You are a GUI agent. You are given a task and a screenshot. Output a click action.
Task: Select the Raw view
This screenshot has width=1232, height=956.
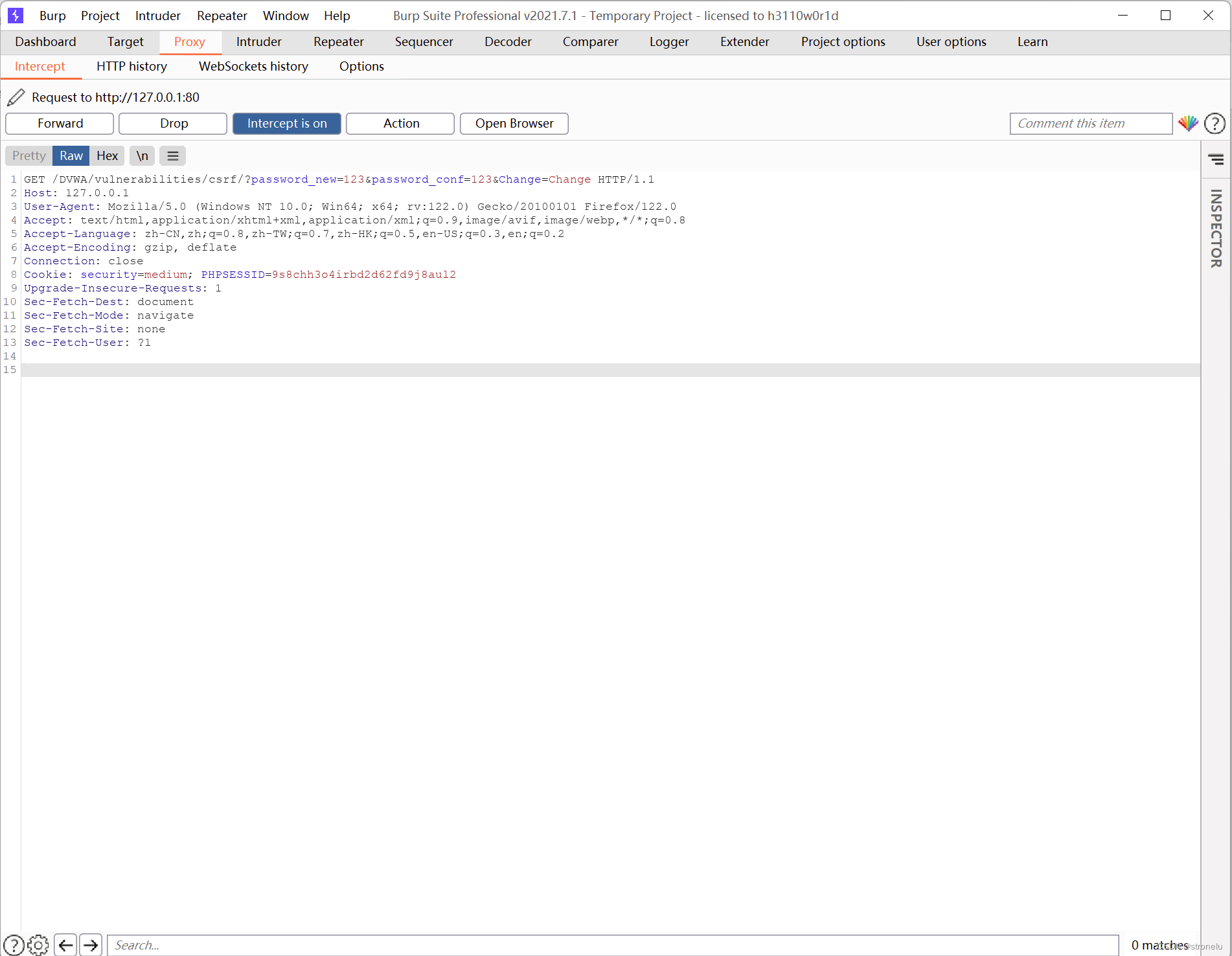pyautogui.click(x=71, y=155)
